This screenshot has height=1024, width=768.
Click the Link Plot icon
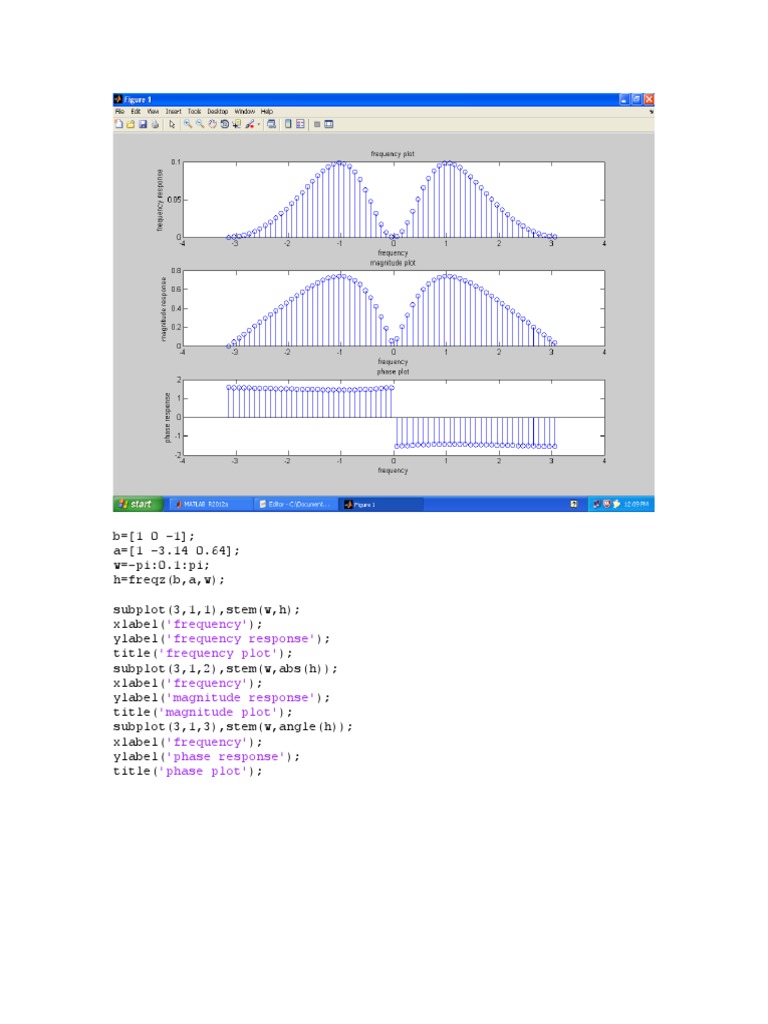(x=272, y=124)
